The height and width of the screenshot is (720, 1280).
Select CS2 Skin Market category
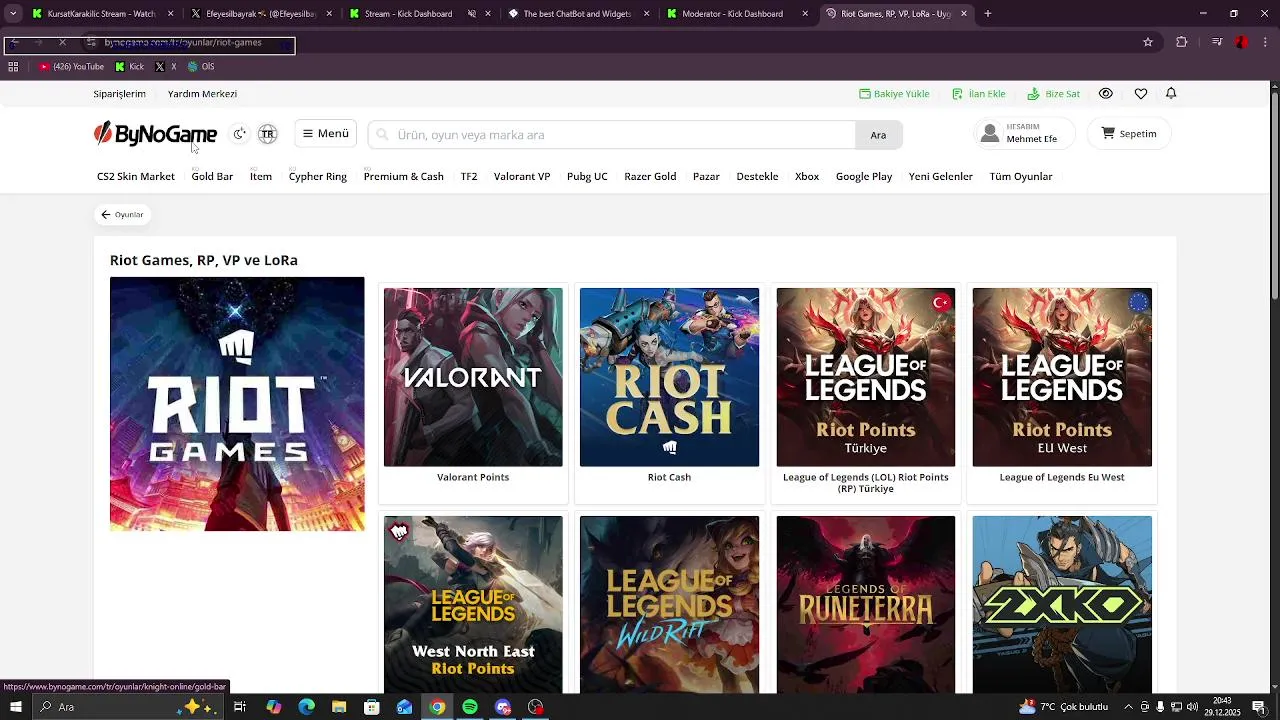[x=136, y=177]
